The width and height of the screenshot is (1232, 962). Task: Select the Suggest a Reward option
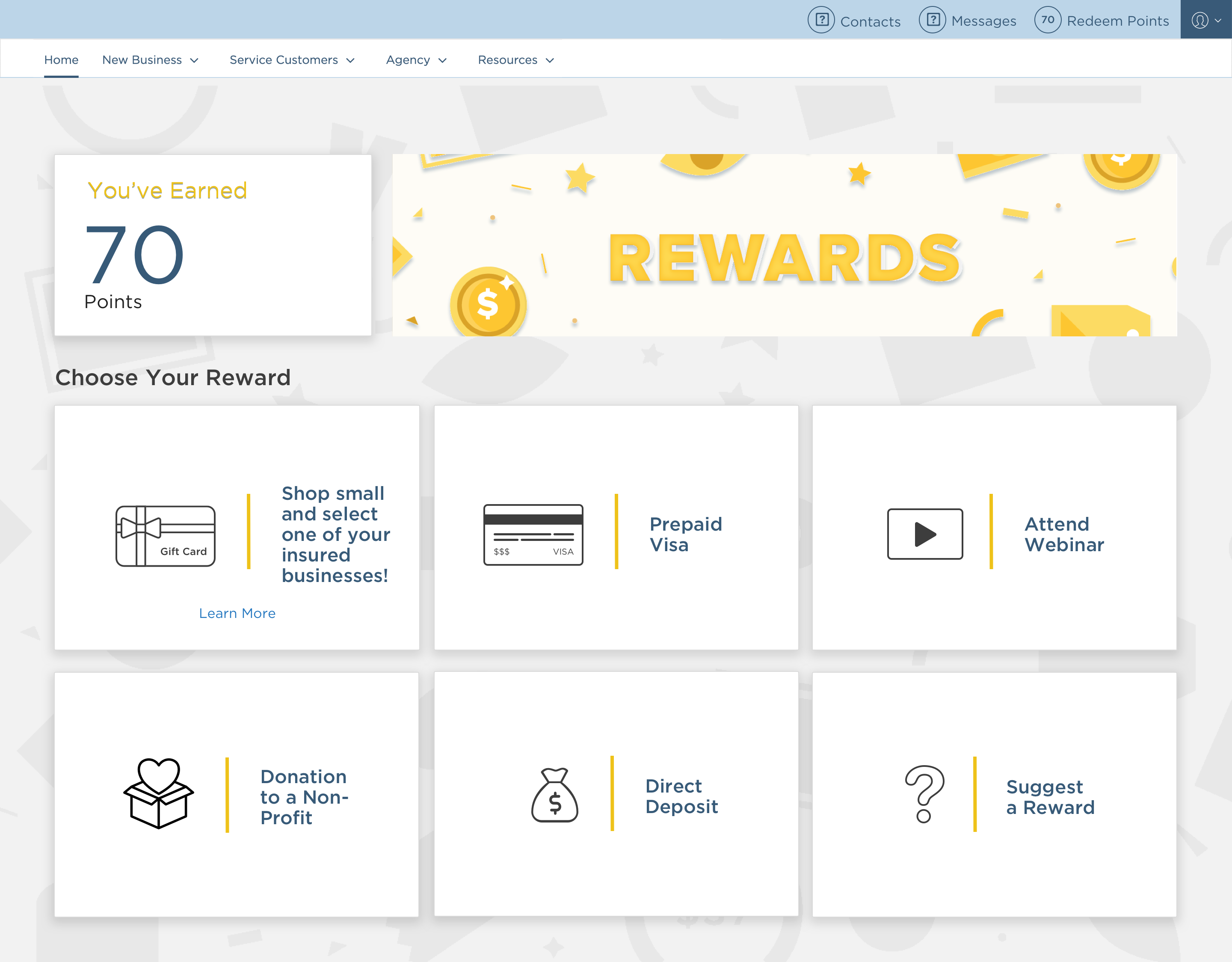[x=995, y=794]
